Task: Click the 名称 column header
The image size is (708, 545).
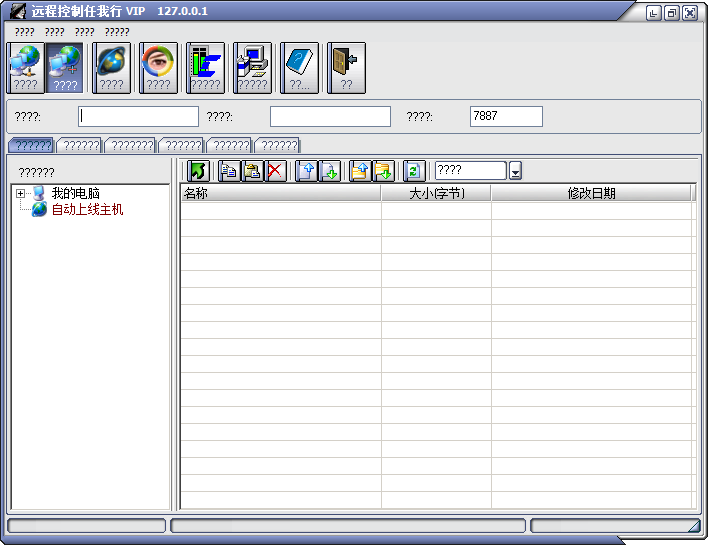Action: pos(280,194)
